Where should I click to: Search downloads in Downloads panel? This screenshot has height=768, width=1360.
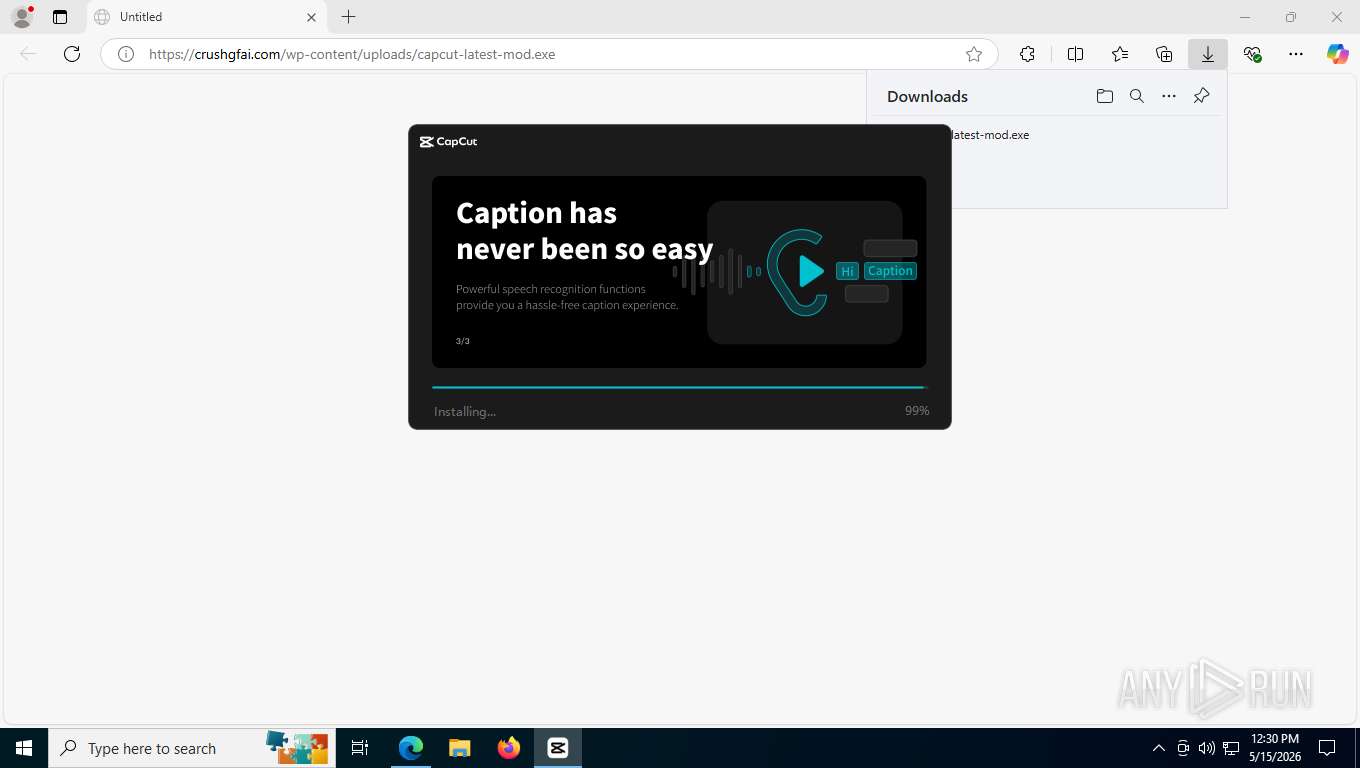(1137, 96)
